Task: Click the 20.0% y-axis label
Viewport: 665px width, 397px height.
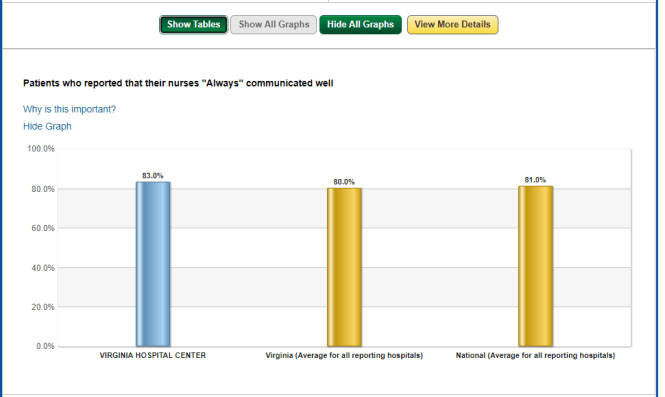Action: pos(43,307)
